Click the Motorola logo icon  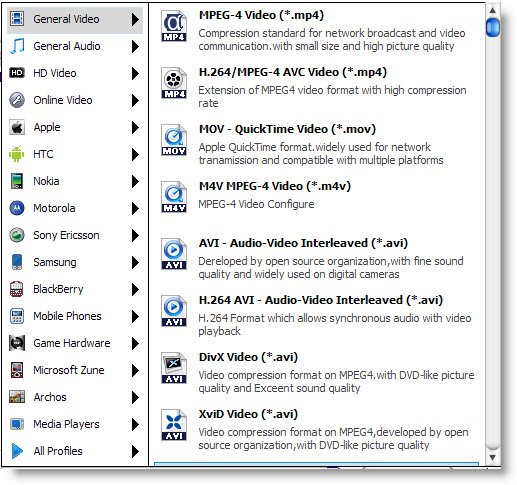(x=17, y=208)
